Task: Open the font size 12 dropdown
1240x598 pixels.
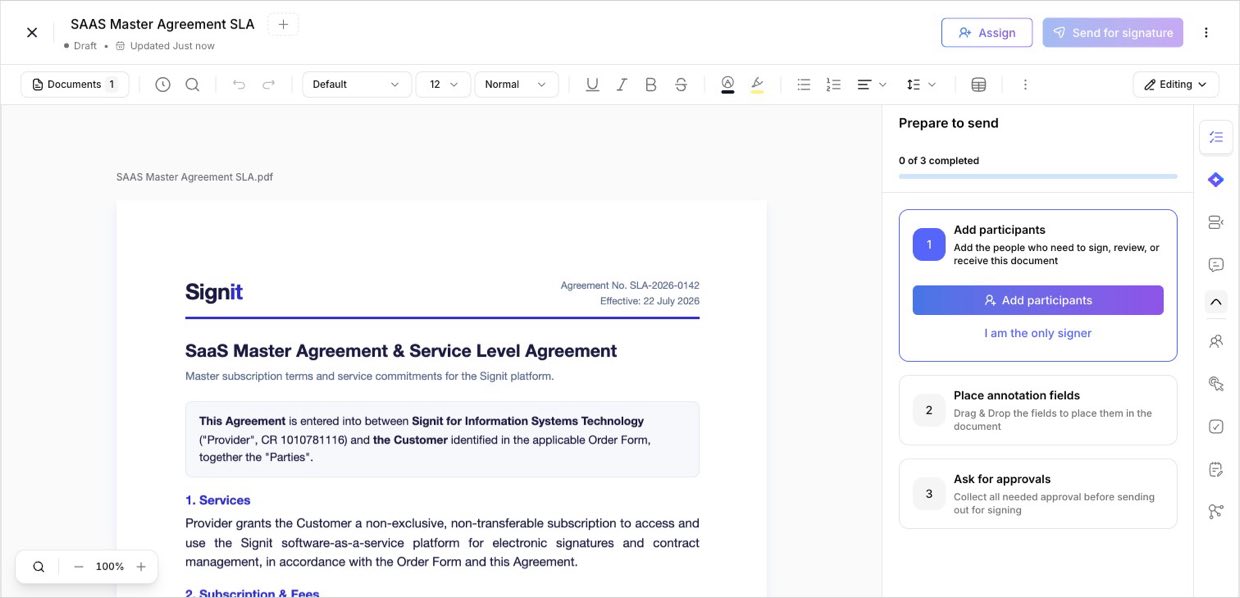Action: (x=443, y=85)
